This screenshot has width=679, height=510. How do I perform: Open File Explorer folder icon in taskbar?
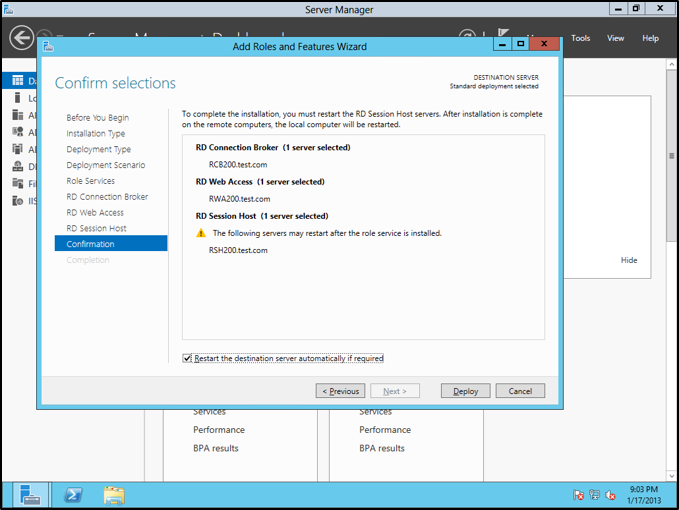point(114,494)
